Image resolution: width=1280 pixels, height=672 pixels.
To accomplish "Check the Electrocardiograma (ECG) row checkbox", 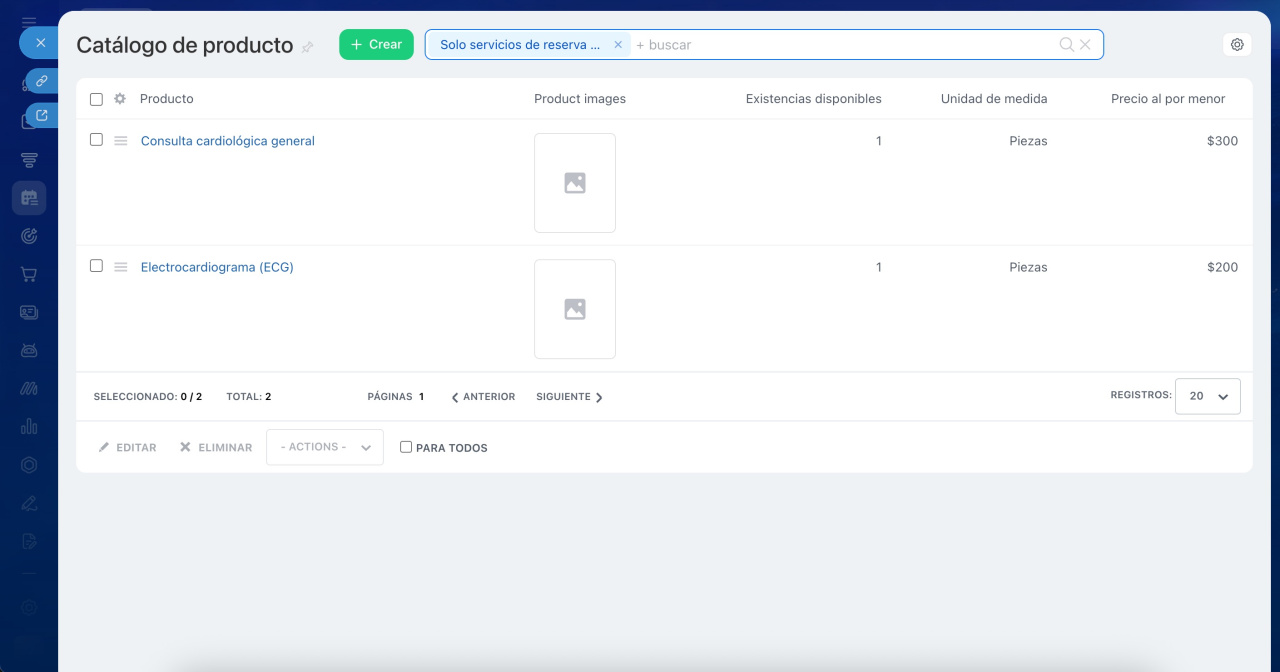I will click(x=96, y=266).
